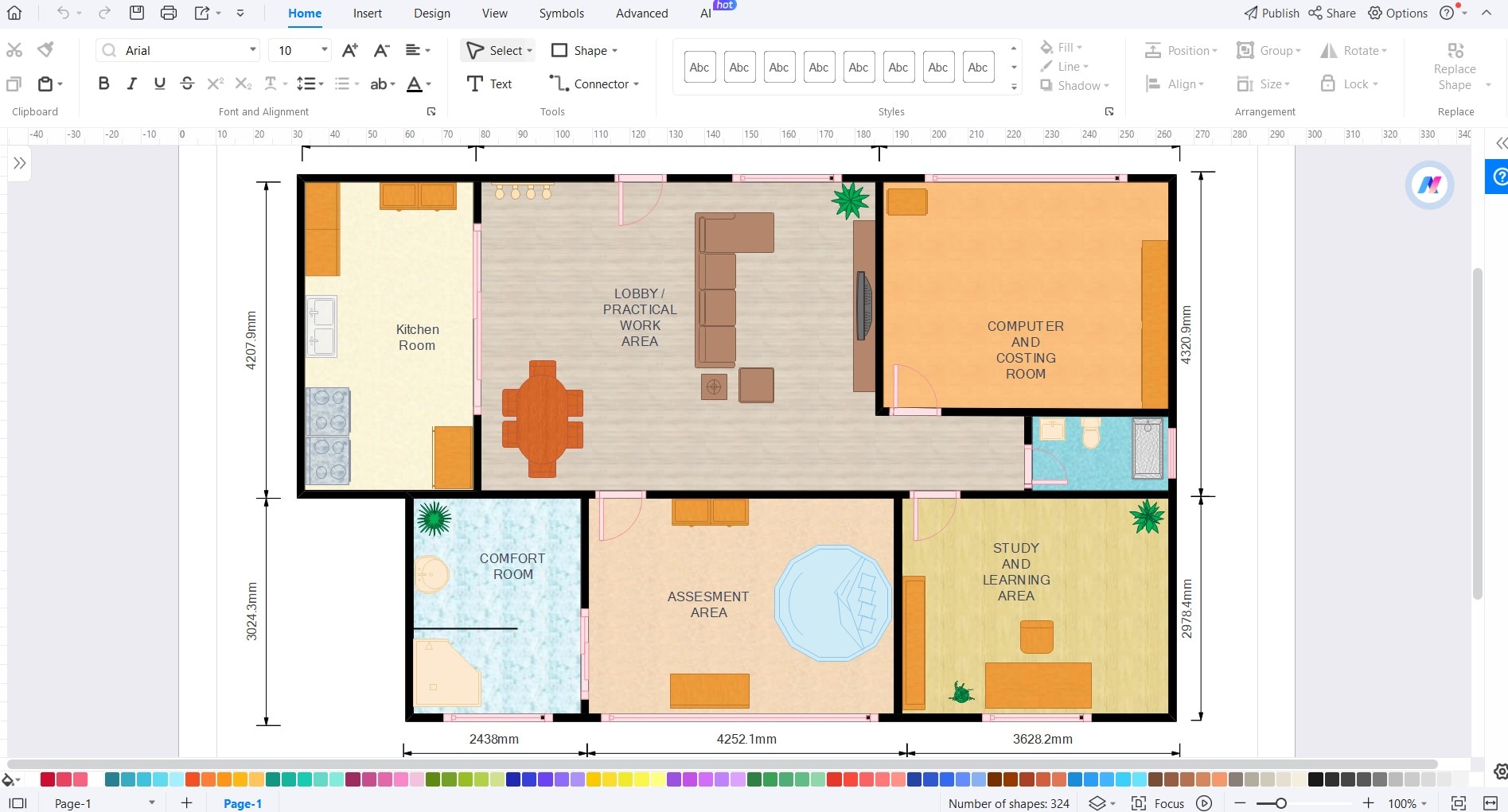Expand the left symbol panel
The height and width of the screenshot is (812, 1508).
pyautogui.click(x=20, y=163)
